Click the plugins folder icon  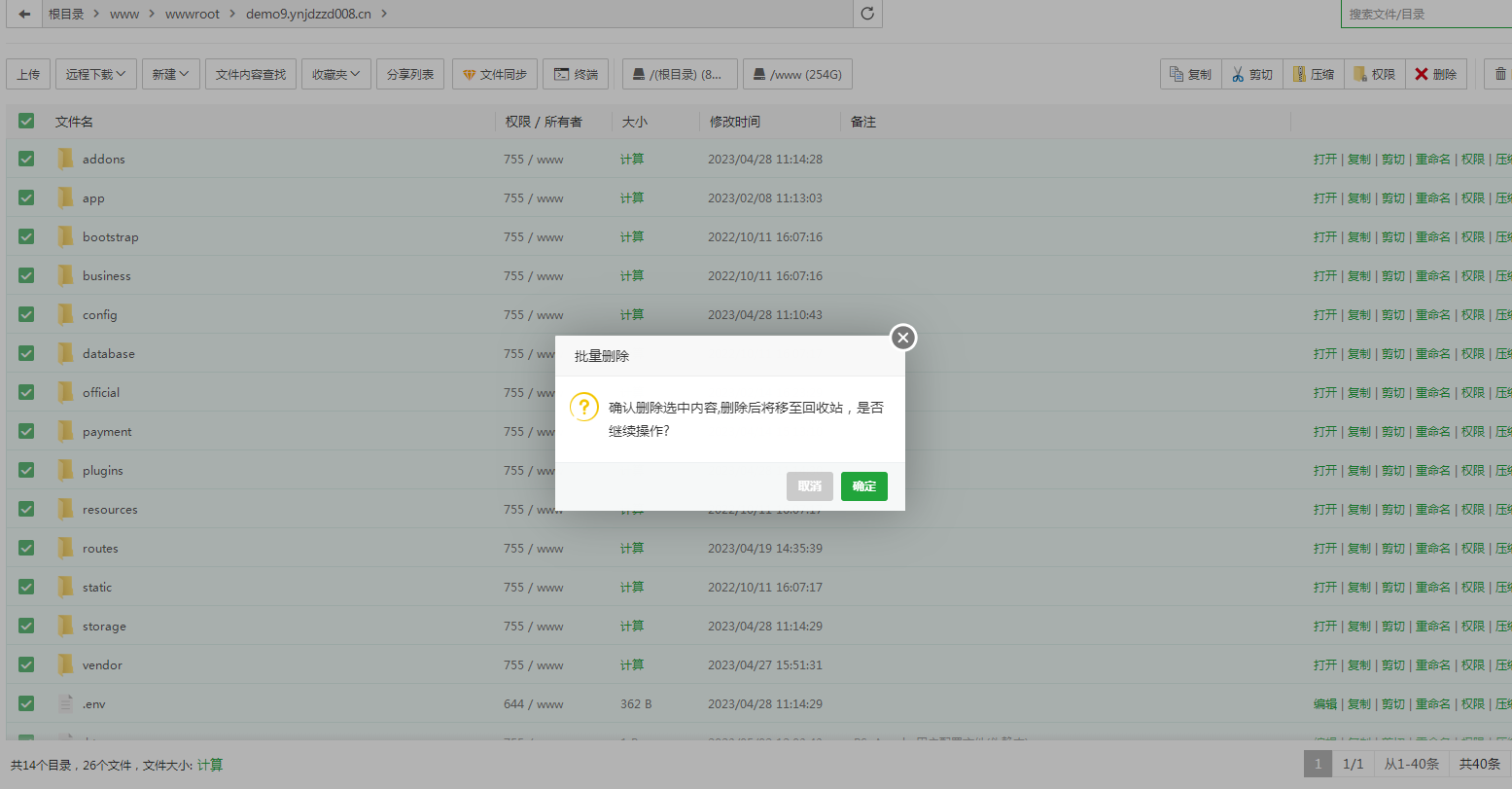click(x=65, y=470)
